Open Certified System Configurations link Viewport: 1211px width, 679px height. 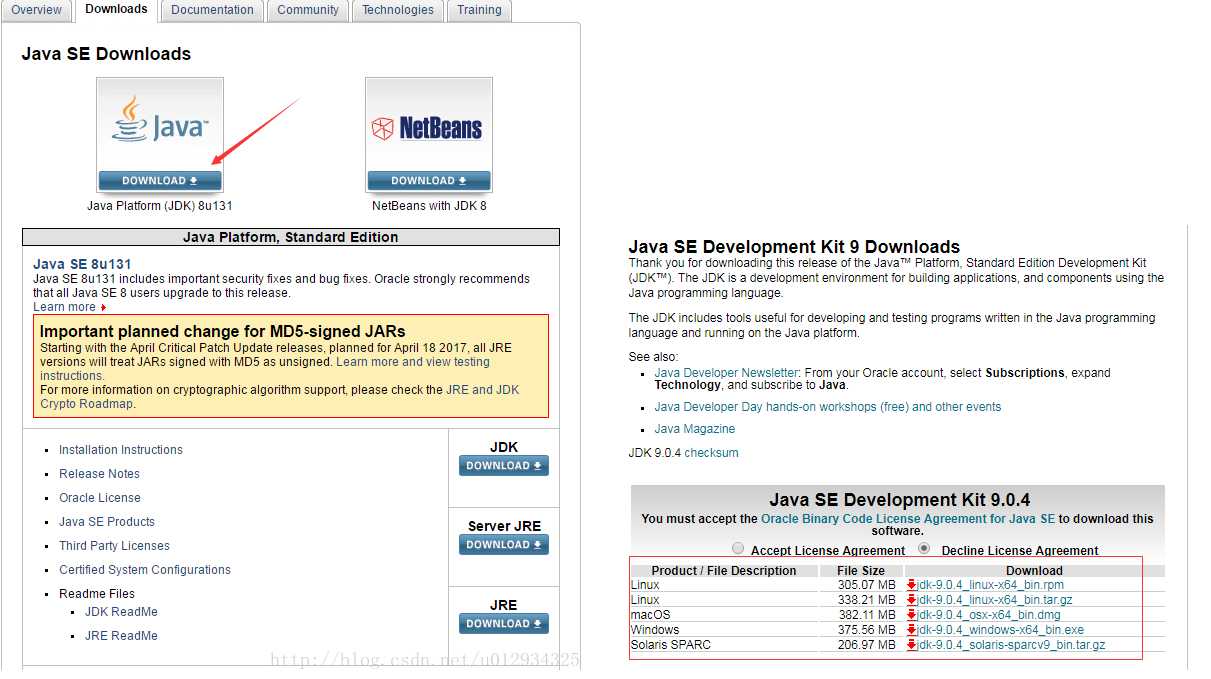pos(145,570)
